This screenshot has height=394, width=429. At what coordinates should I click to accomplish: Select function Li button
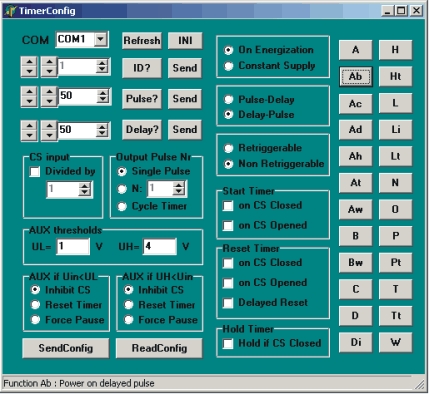(x=395, y=130)
